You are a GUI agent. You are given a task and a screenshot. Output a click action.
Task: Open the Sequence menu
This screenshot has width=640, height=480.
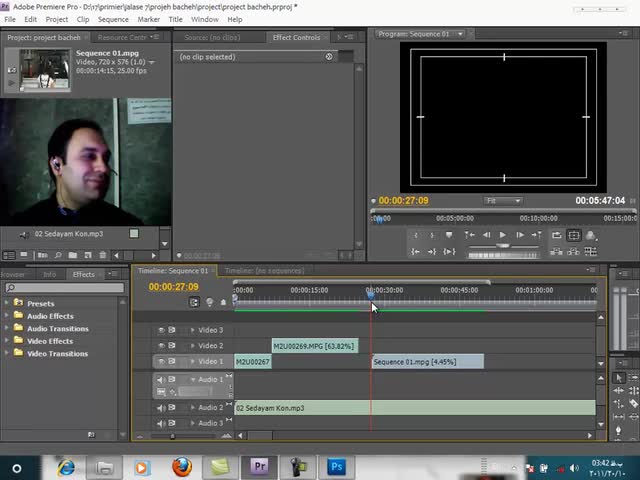click(113, 19)
